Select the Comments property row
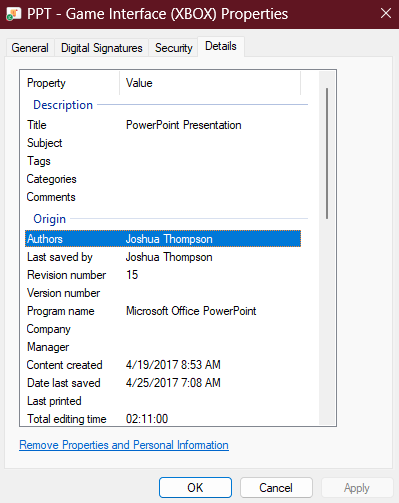This screenshot has width=399, height=503. pyautogui.click(x=163, y=197)
